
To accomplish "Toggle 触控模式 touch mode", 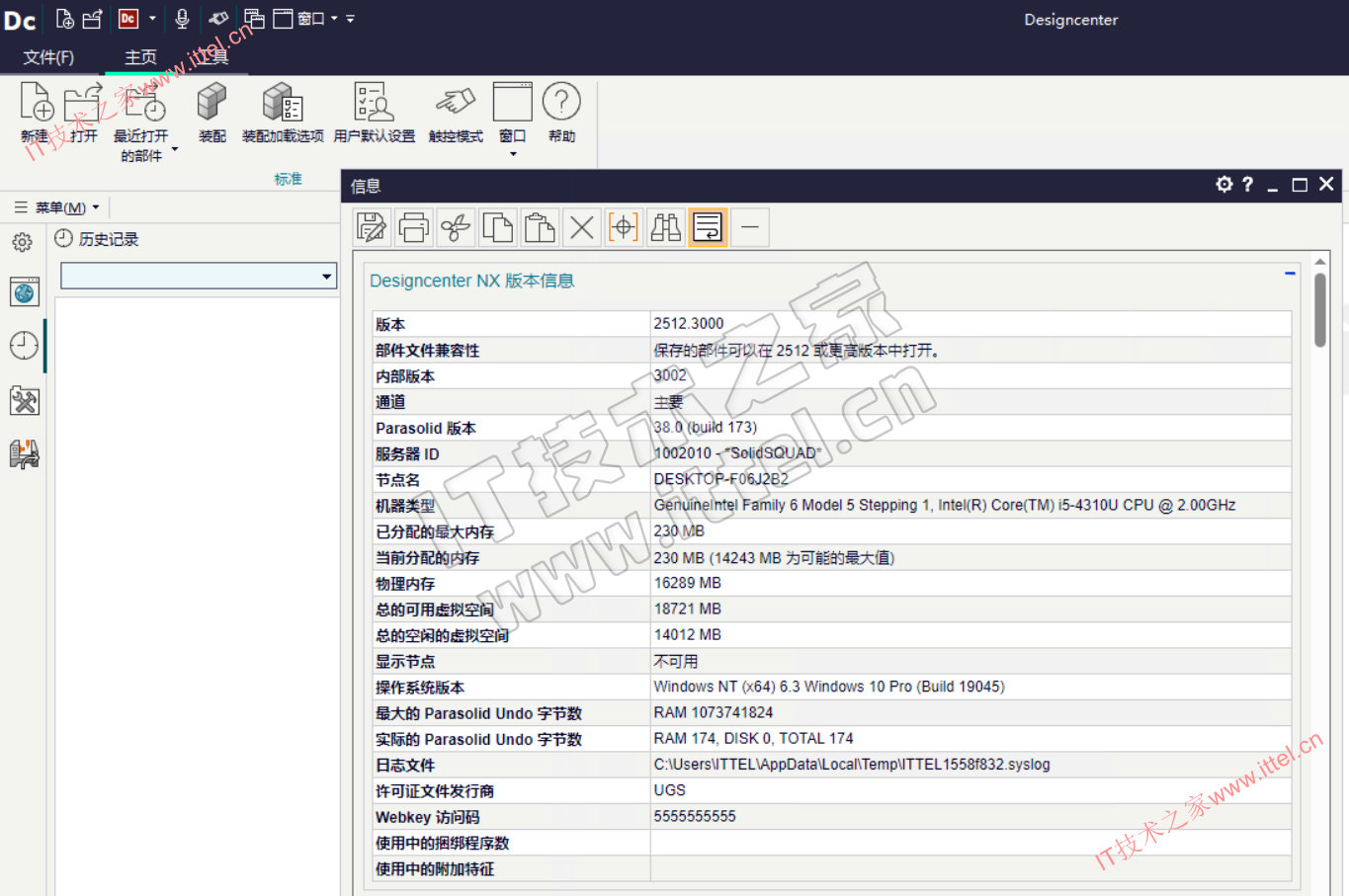I will (x=455, y=113).
